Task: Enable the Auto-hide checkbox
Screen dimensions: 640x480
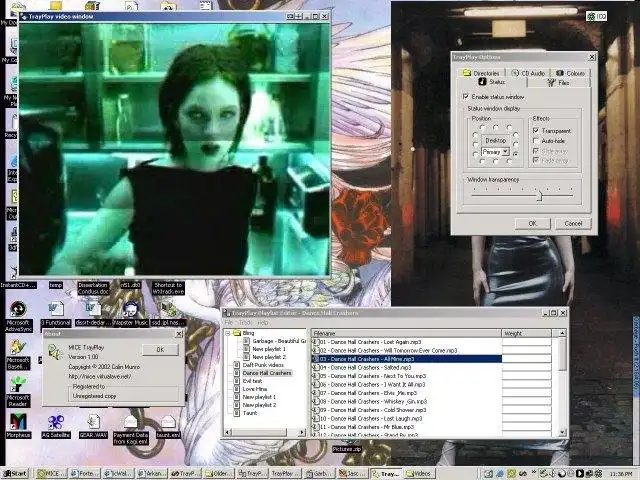Action: click(x=536, y=140)
